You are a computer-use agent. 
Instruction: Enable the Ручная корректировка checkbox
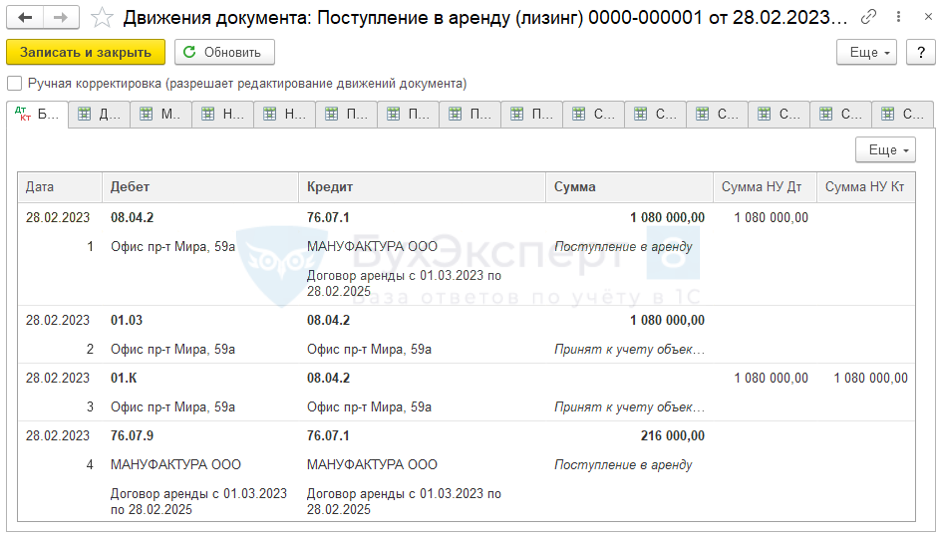(14, 84)
